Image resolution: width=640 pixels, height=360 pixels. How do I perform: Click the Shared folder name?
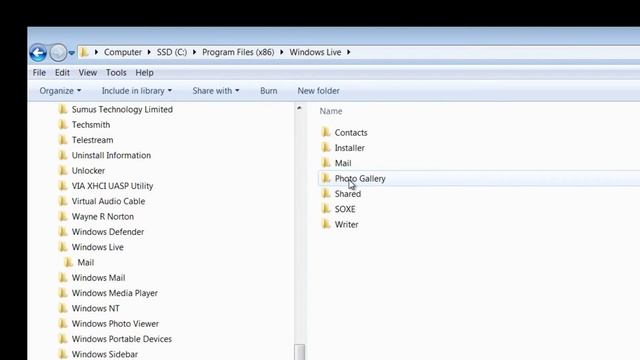click(x=348, y=194)
